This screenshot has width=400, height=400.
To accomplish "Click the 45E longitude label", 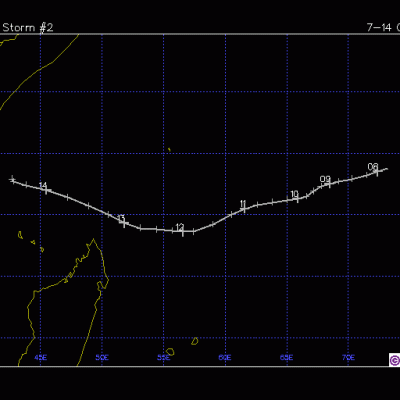I will coord(41,358).
